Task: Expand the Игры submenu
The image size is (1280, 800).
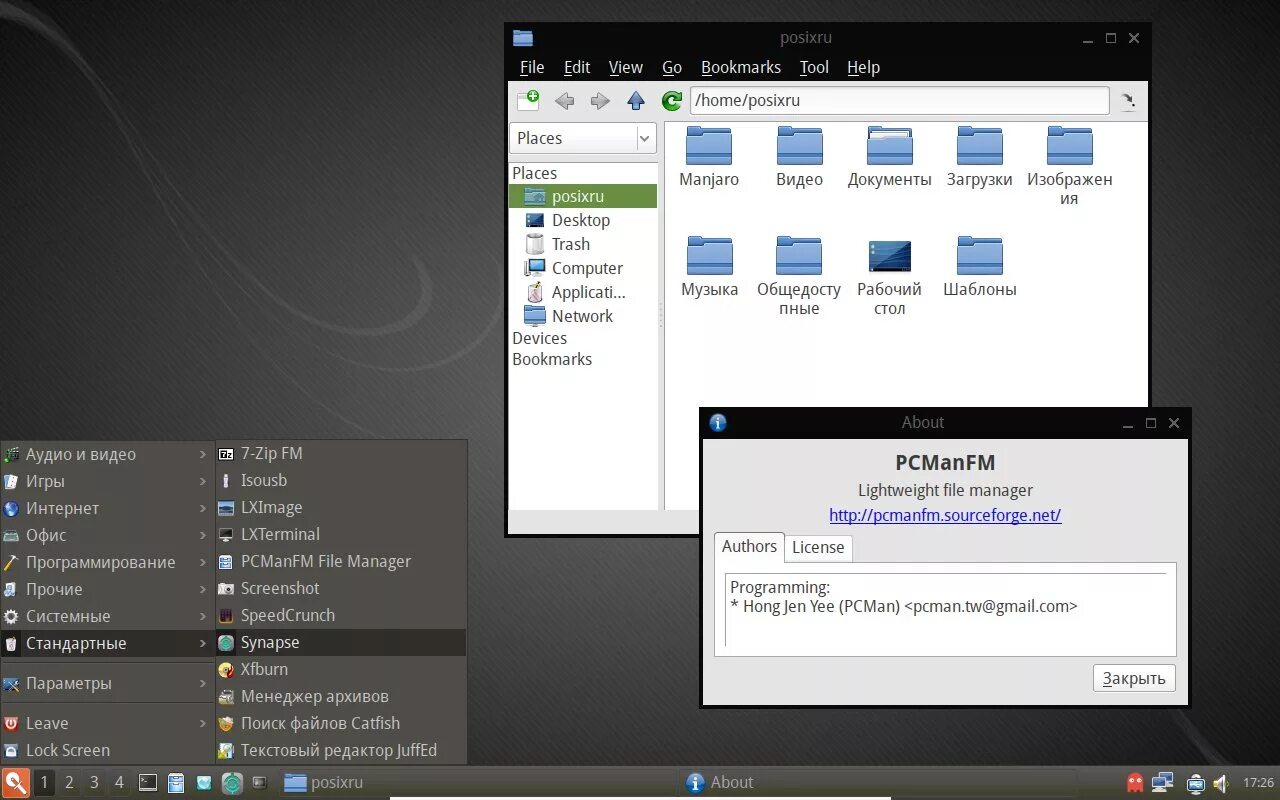Action: pyautogui.click(x=109, y=481)
